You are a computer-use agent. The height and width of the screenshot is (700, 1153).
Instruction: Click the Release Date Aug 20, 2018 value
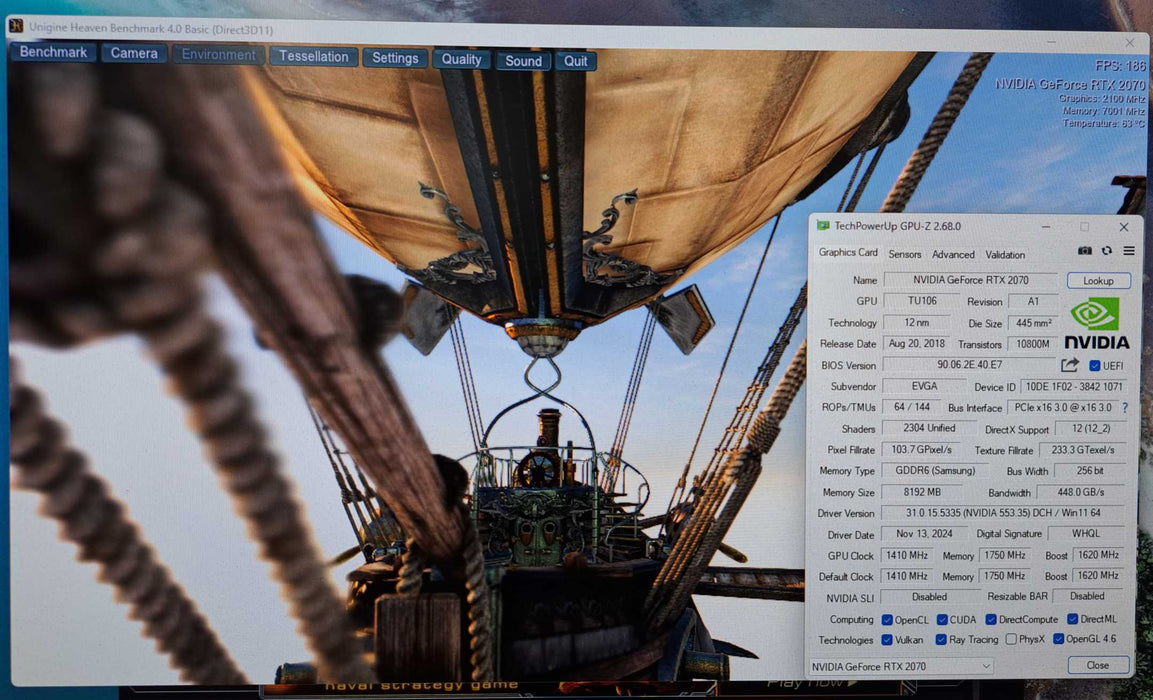click(916, 343)
